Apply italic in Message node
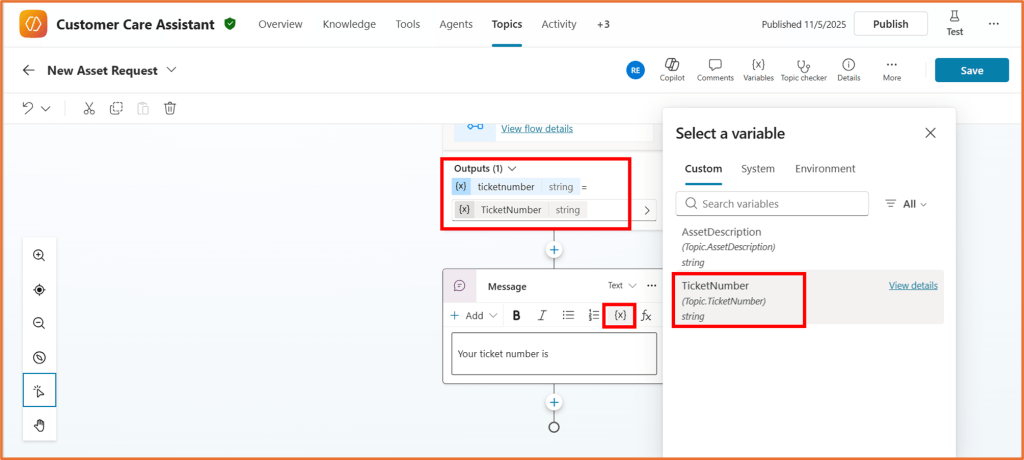This screenshot has width=1024, height=460. pos(541,316)
